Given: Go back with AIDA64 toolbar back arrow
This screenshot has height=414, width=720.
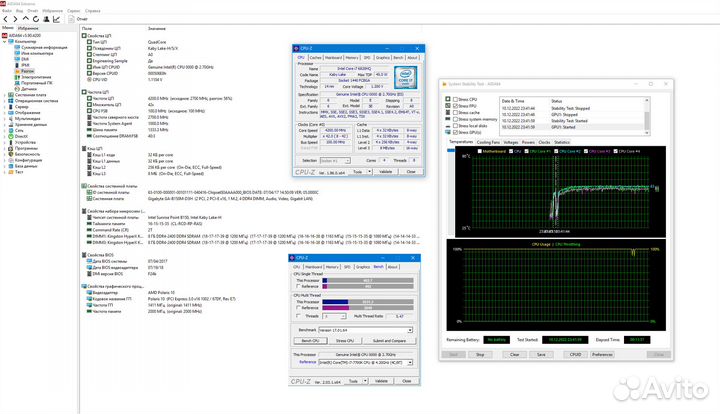Looking at the screenshot, I should click(x=6, y=19).
